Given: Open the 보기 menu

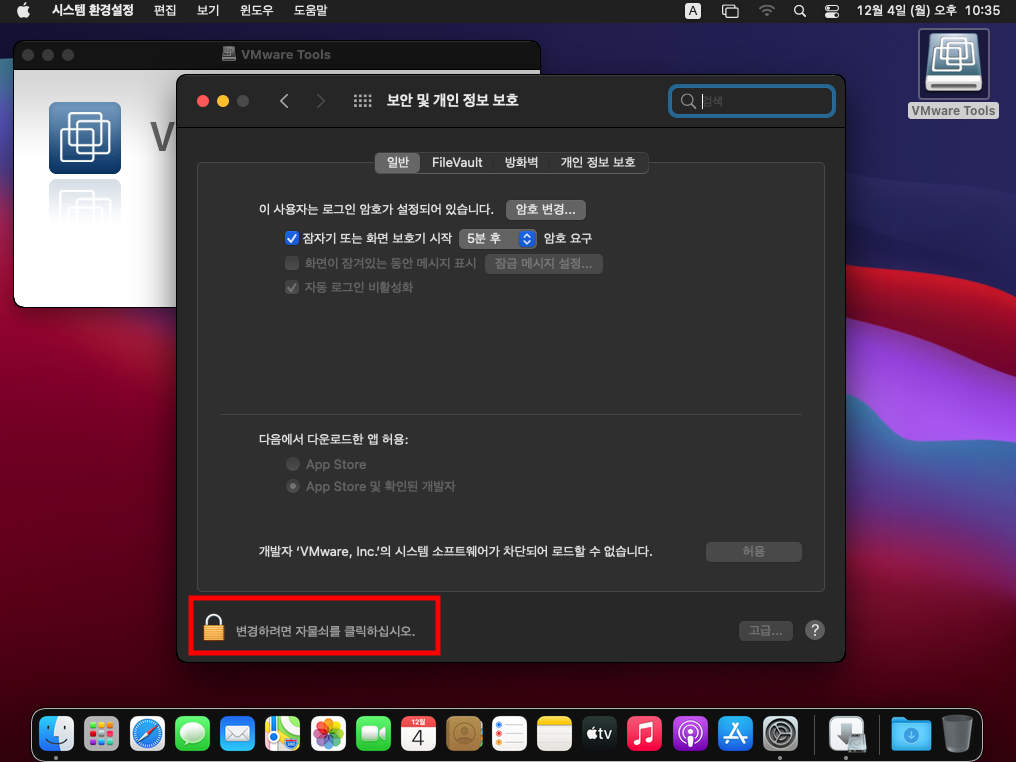Looking at the screenshot, I should tap(208, 11).
